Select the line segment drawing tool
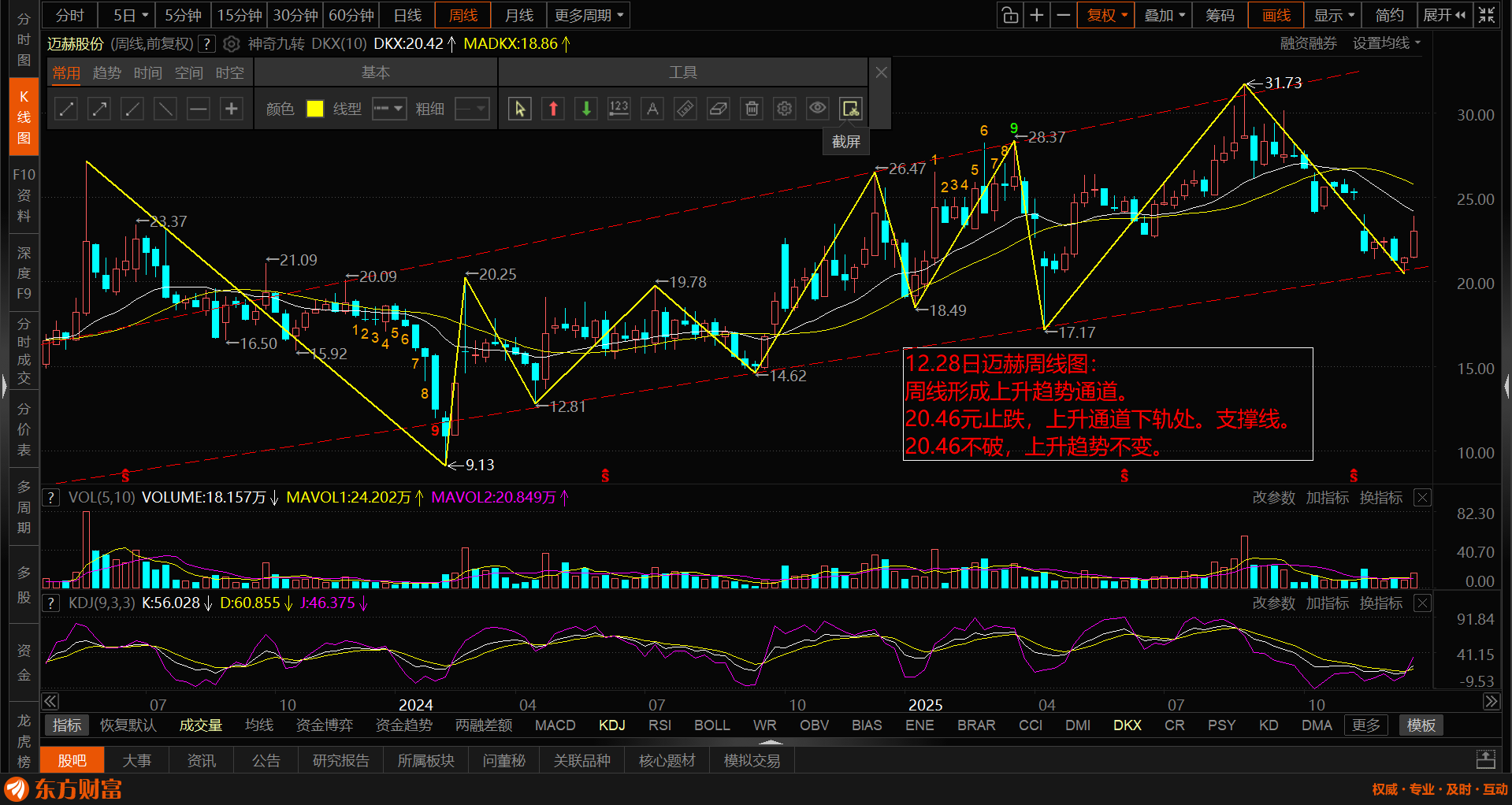The height and width of the screenshot is (805, 1512). (66, 109)
